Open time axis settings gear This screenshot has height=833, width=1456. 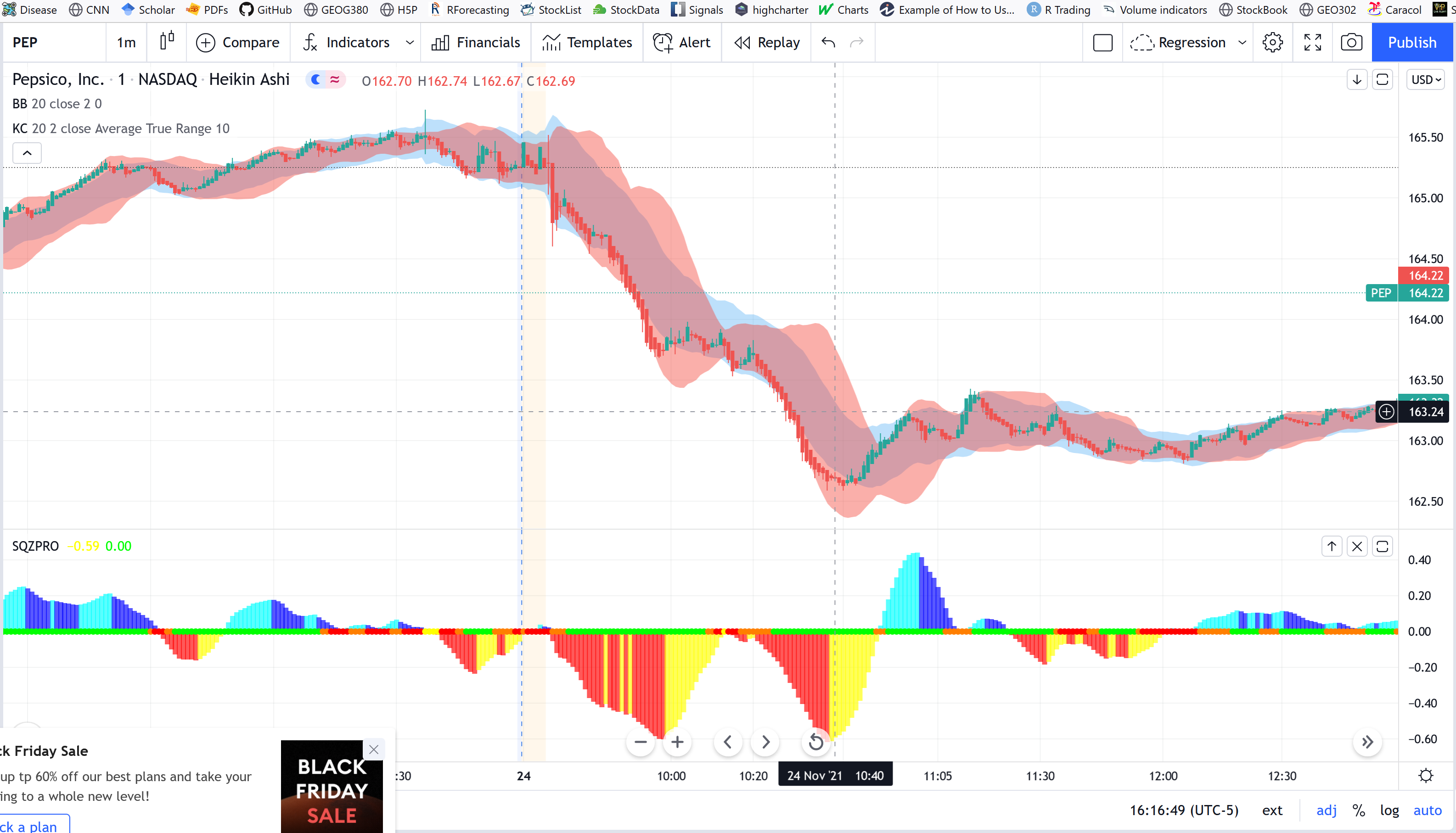1426,775
